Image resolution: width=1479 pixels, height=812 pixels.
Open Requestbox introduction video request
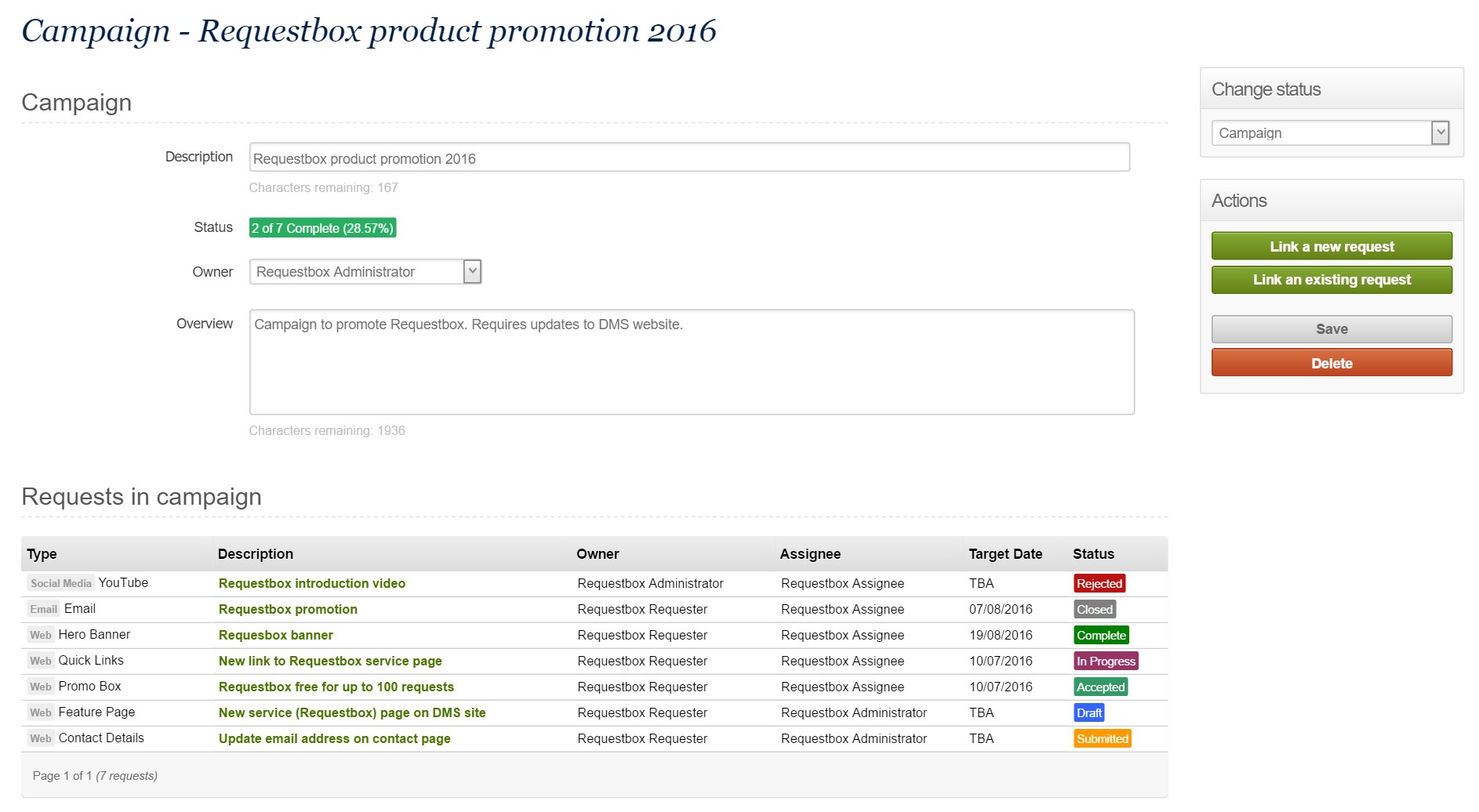pyautogui.click(x=311, y=584)
